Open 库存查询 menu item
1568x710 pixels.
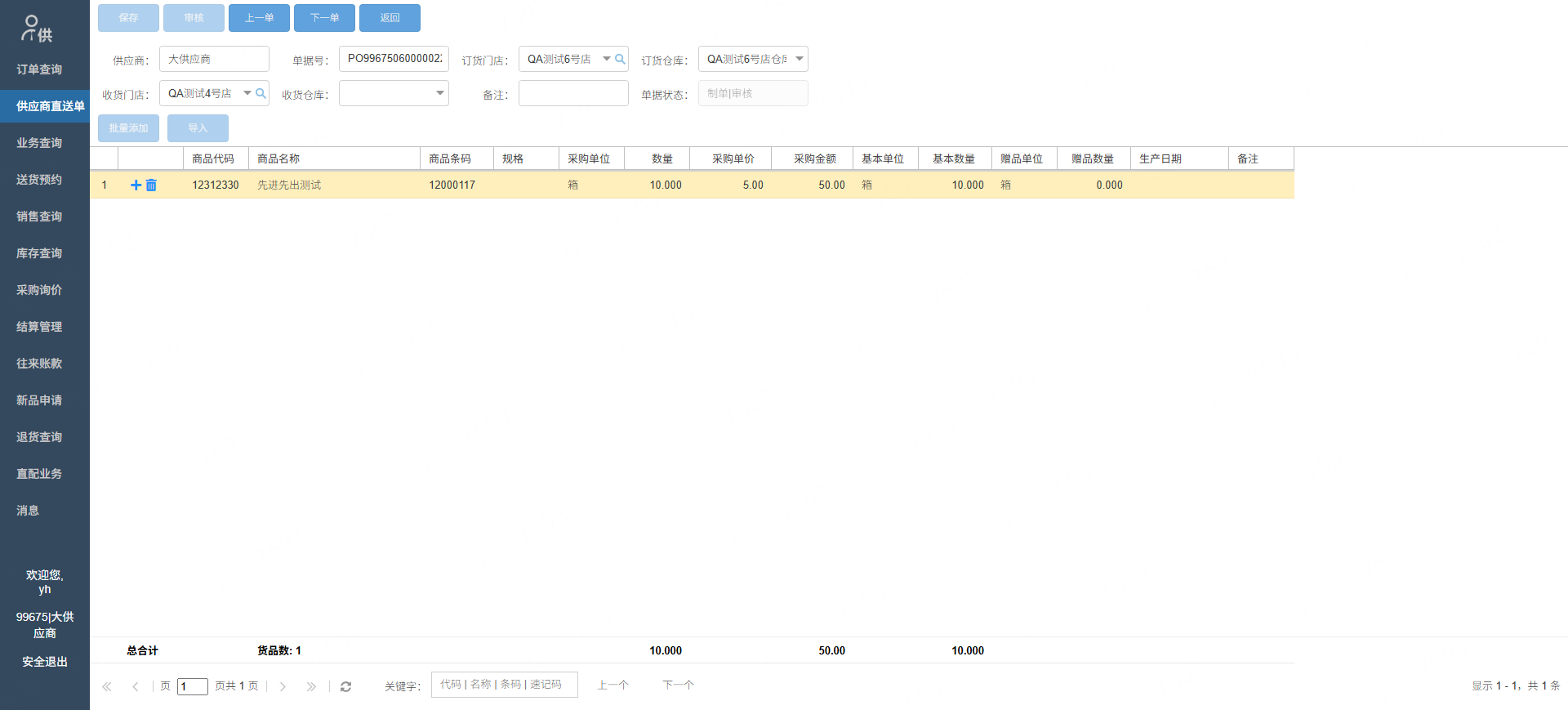coord(45,253)
